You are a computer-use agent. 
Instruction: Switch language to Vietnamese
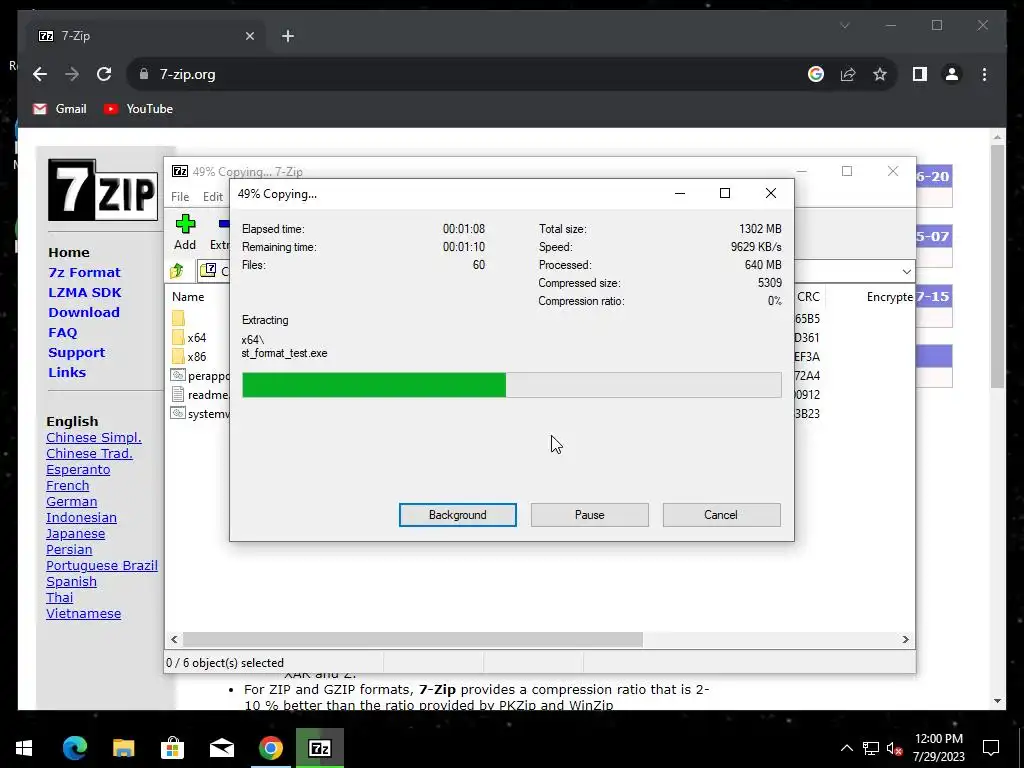click(84, 613)
